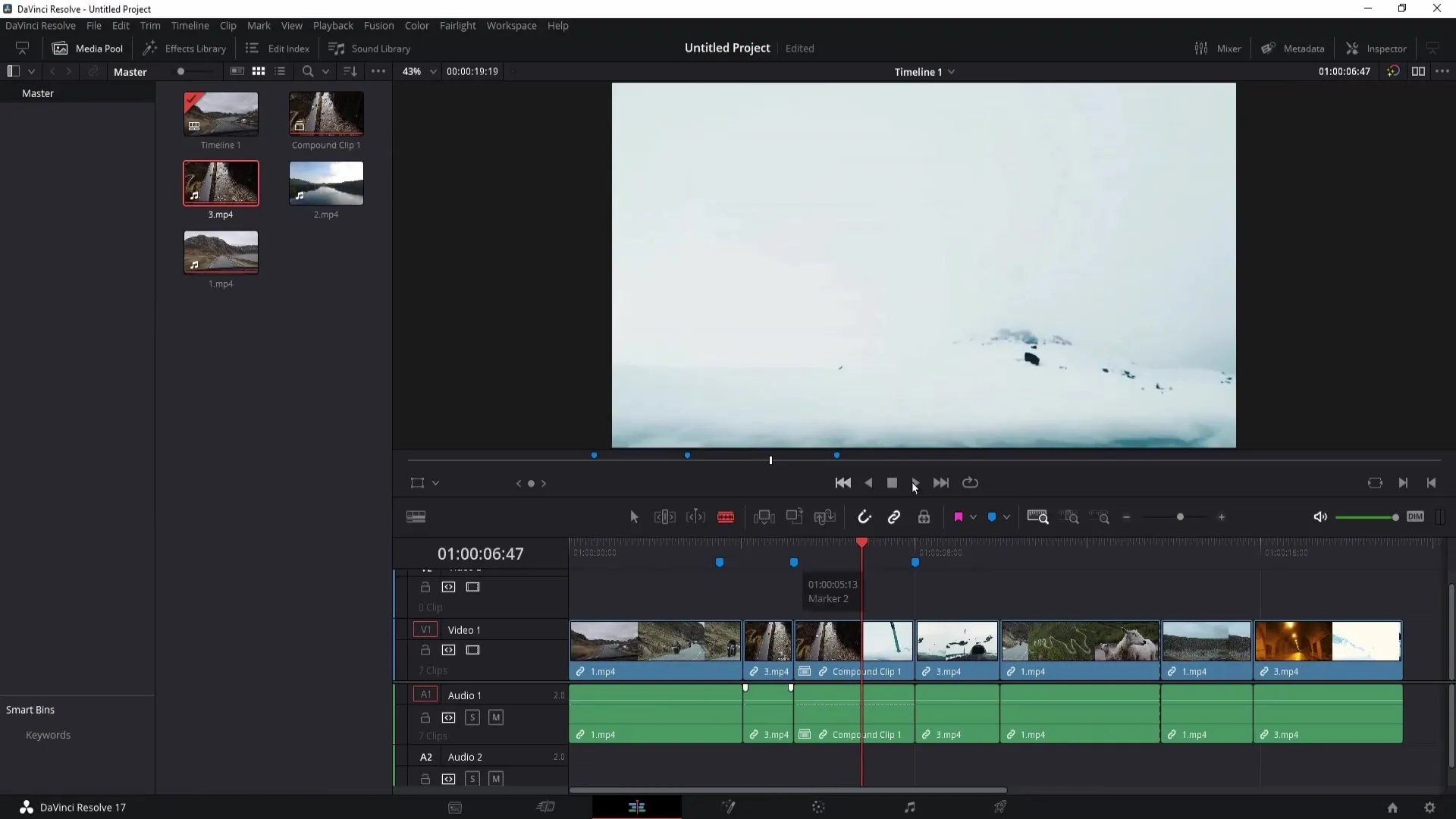
Task: Open the Fairlight menu
Action: [x=457, y=25]
